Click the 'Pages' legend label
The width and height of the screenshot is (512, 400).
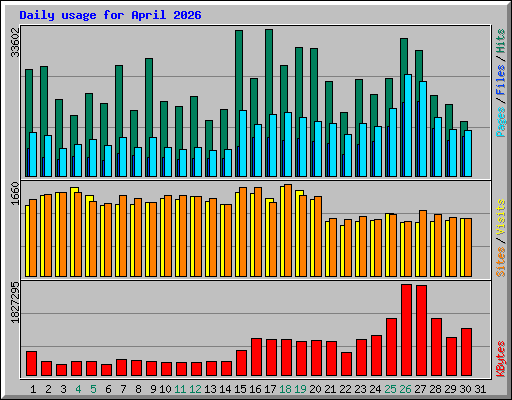tap(501, 122)
